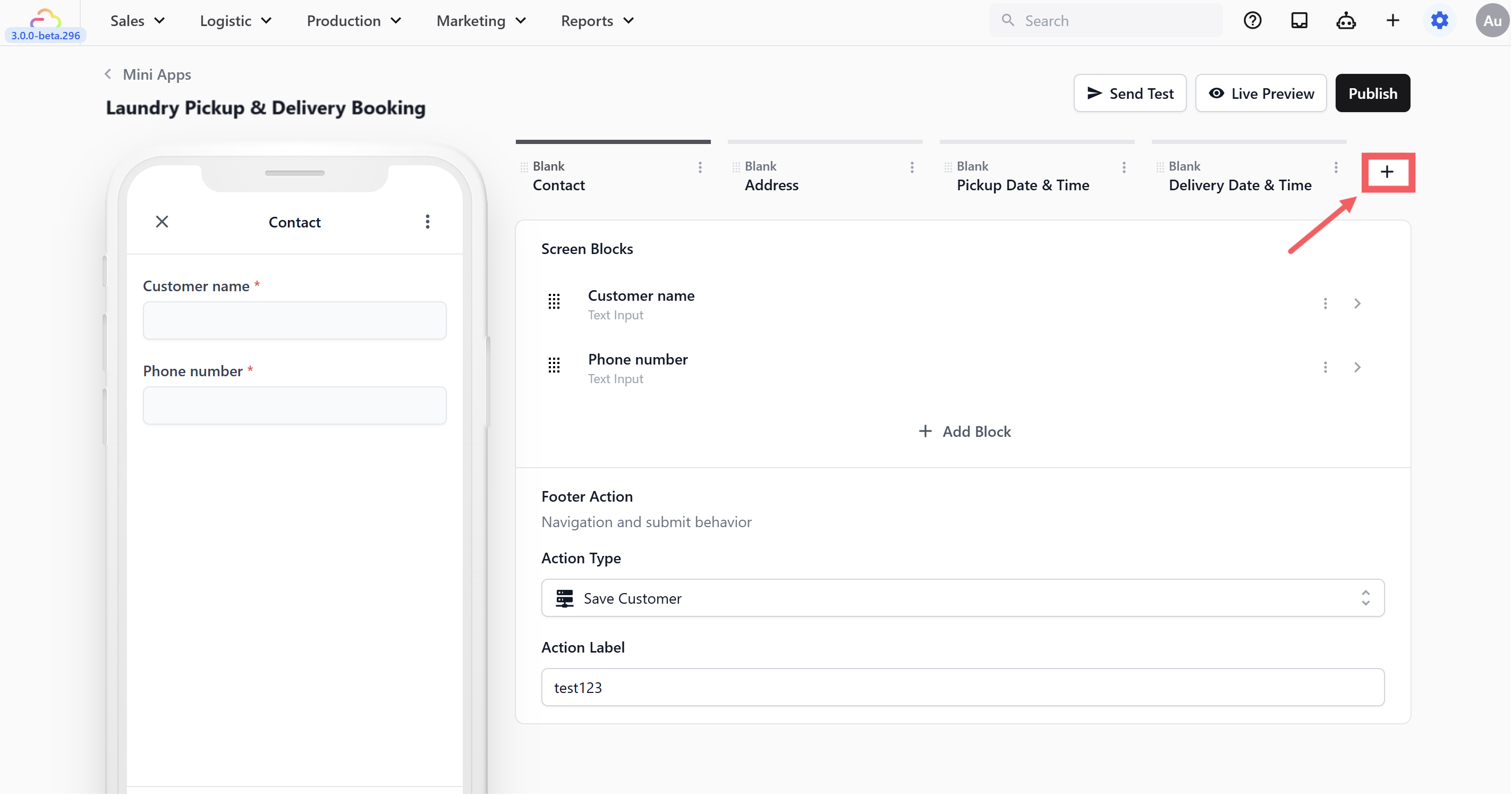The width and height of the screenshot is (1512, 795).
Task: Click the Action Label text field
Action: coord(963,687)
